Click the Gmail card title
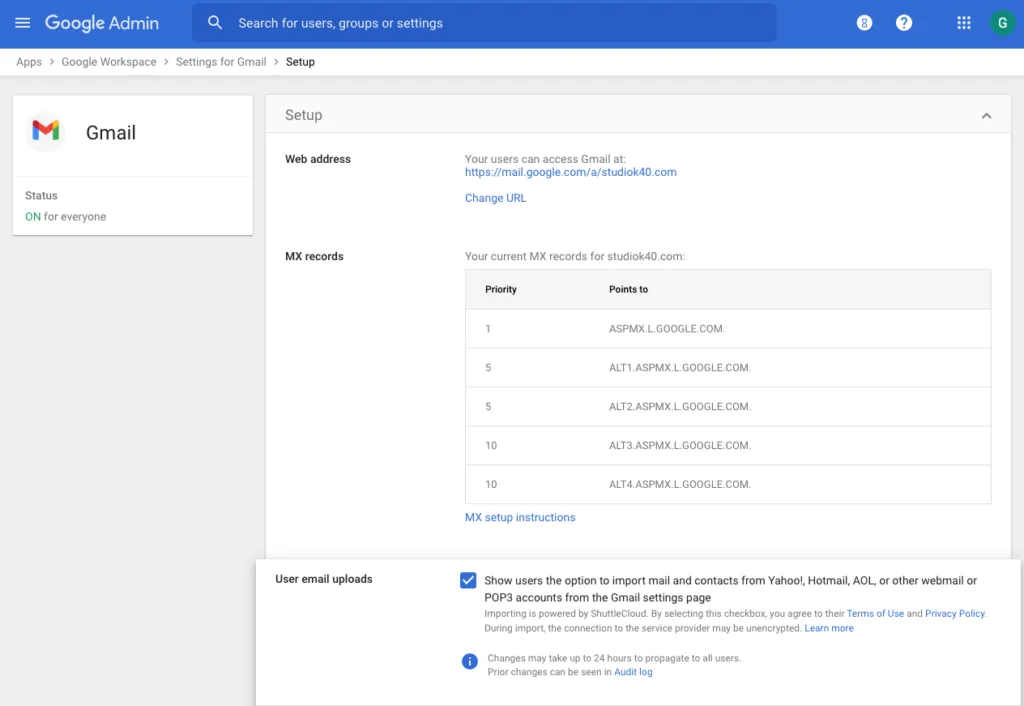This screenshot has height=706, width=1024. pyautogui.click(x=111, y=133)
